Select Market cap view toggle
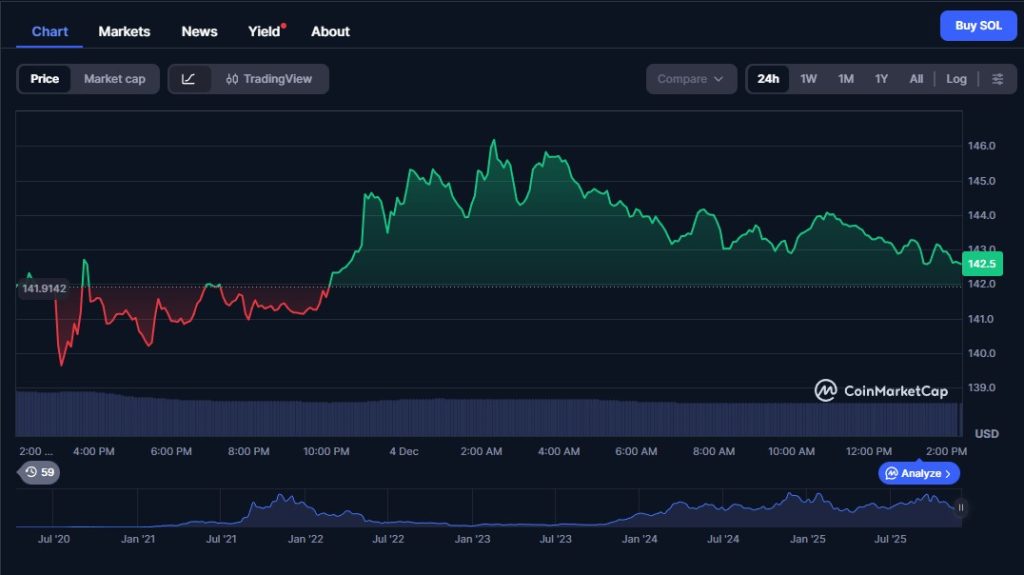Screen dimensions: 1024x575 pyautogui.click(x=114, y=79)
